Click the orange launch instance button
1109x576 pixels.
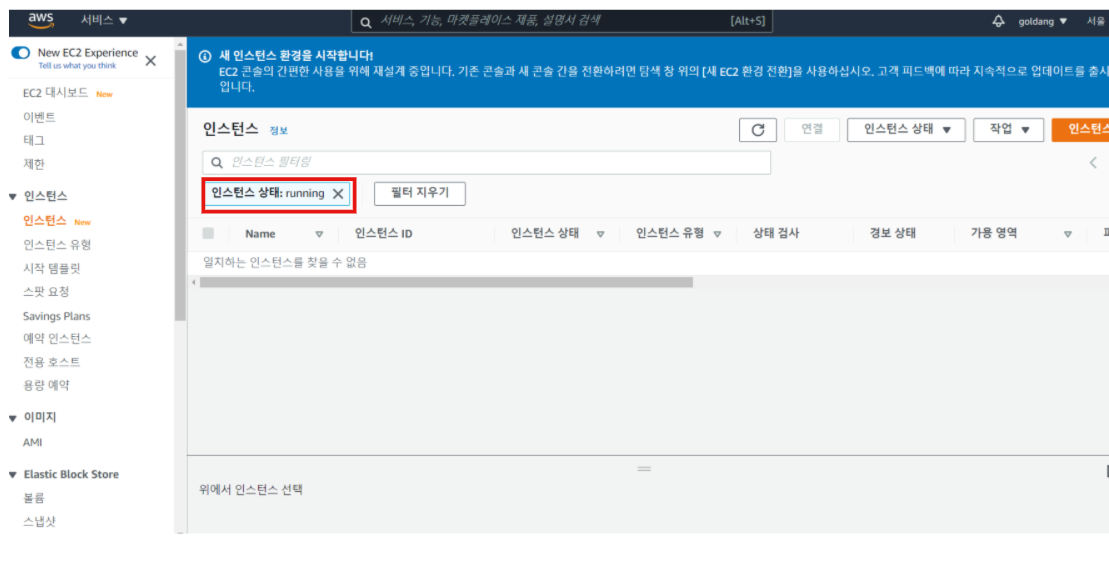tap(1080, 129)
